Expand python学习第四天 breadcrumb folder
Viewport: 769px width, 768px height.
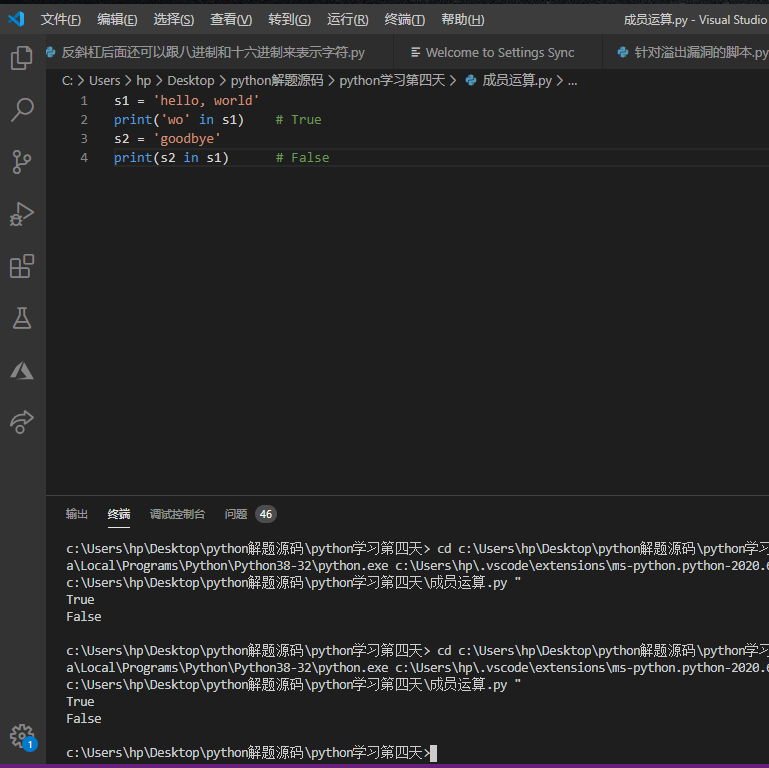(392, 80)
